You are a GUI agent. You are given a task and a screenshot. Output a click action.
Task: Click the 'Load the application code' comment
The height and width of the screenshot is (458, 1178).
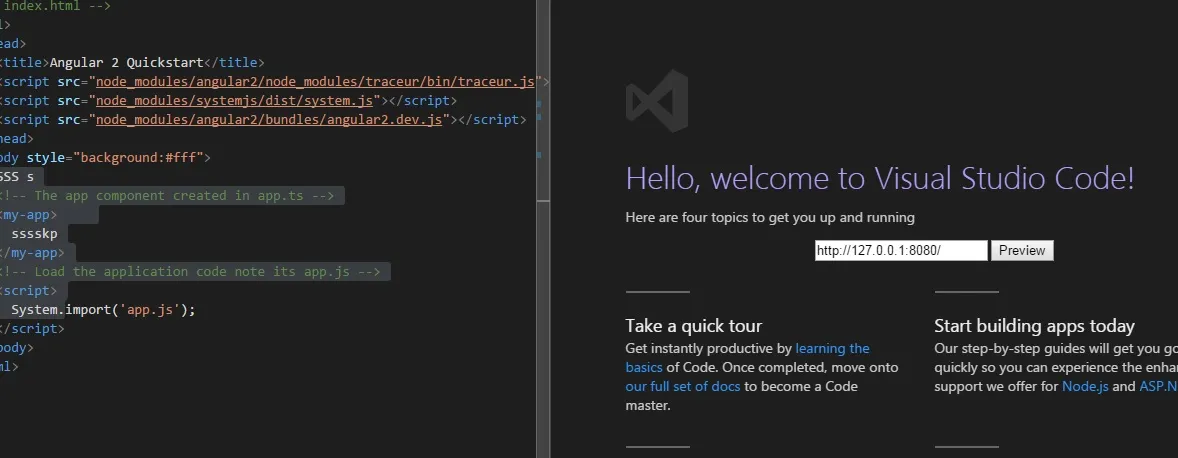[192, 271]
